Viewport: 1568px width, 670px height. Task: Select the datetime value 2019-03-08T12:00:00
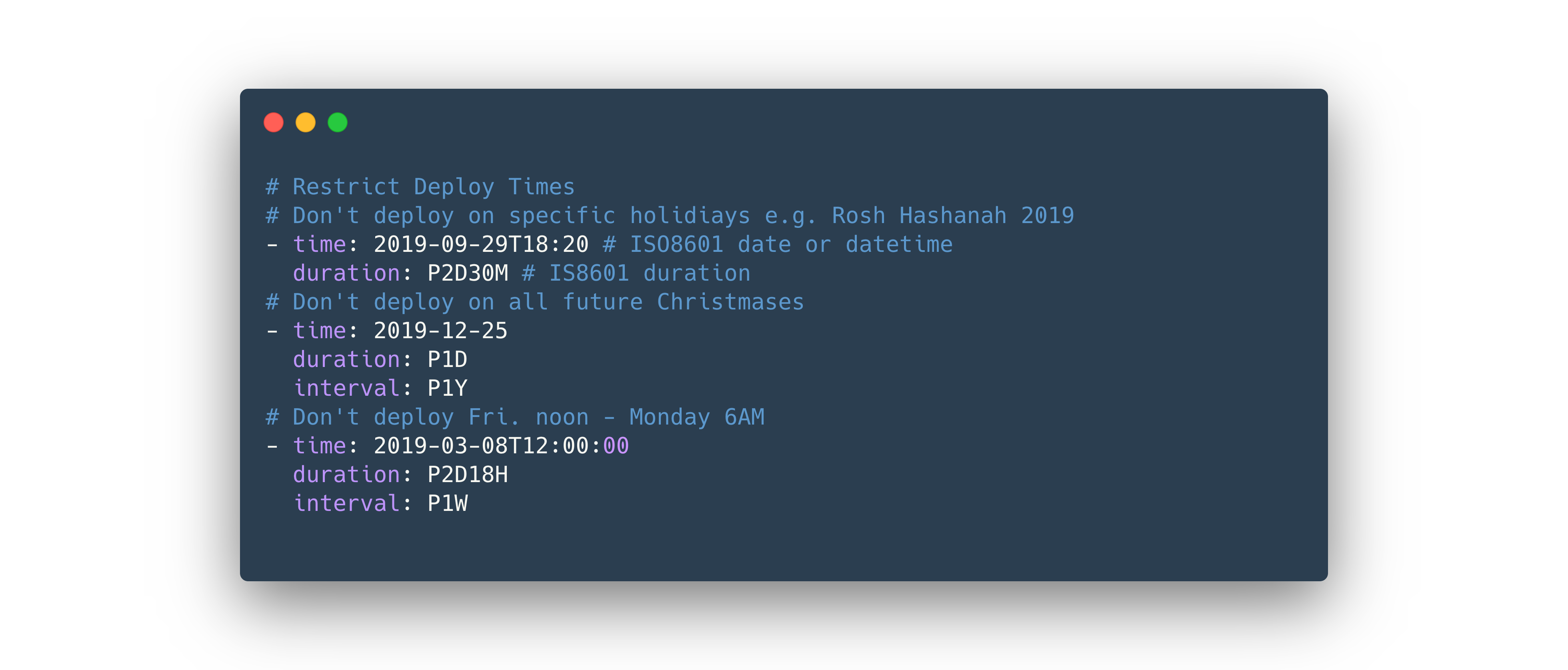coord(501,446)
